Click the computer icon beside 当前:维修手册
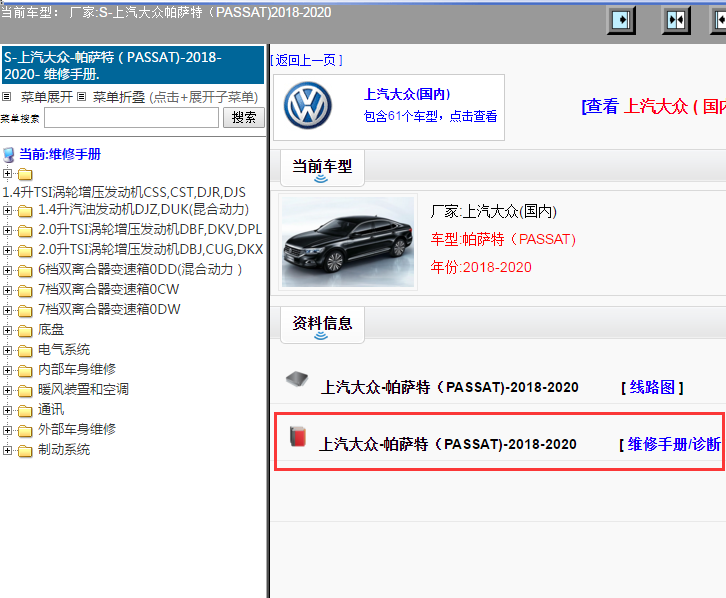This screenshot has height=598, width=726. pyautogui.click(x=8, y=155)
